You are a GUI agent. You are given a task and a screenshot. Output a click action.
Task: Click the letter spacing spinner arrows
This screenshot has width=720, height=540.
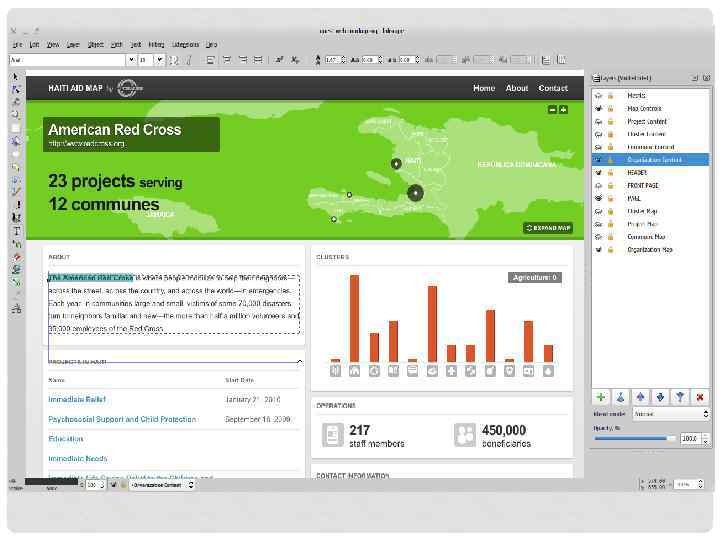coord(380,60)
